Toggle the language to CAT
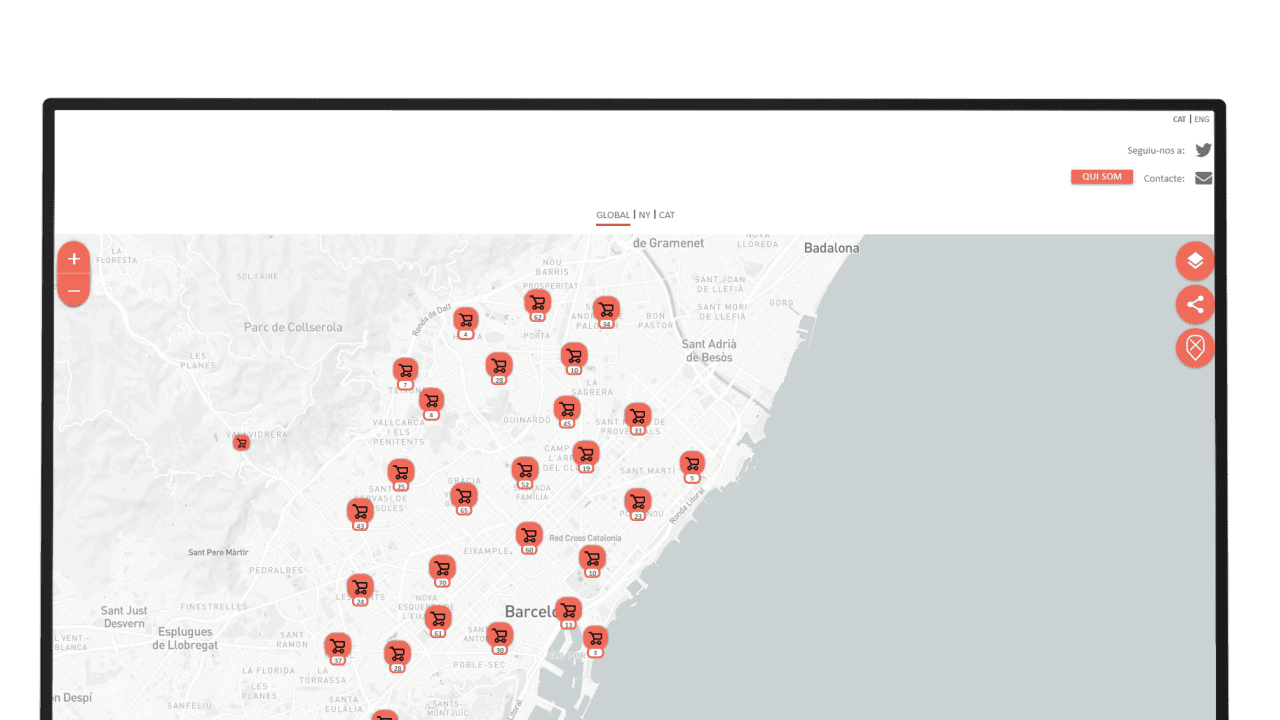Screen dimensions: 1280x720 [1178, 119]
